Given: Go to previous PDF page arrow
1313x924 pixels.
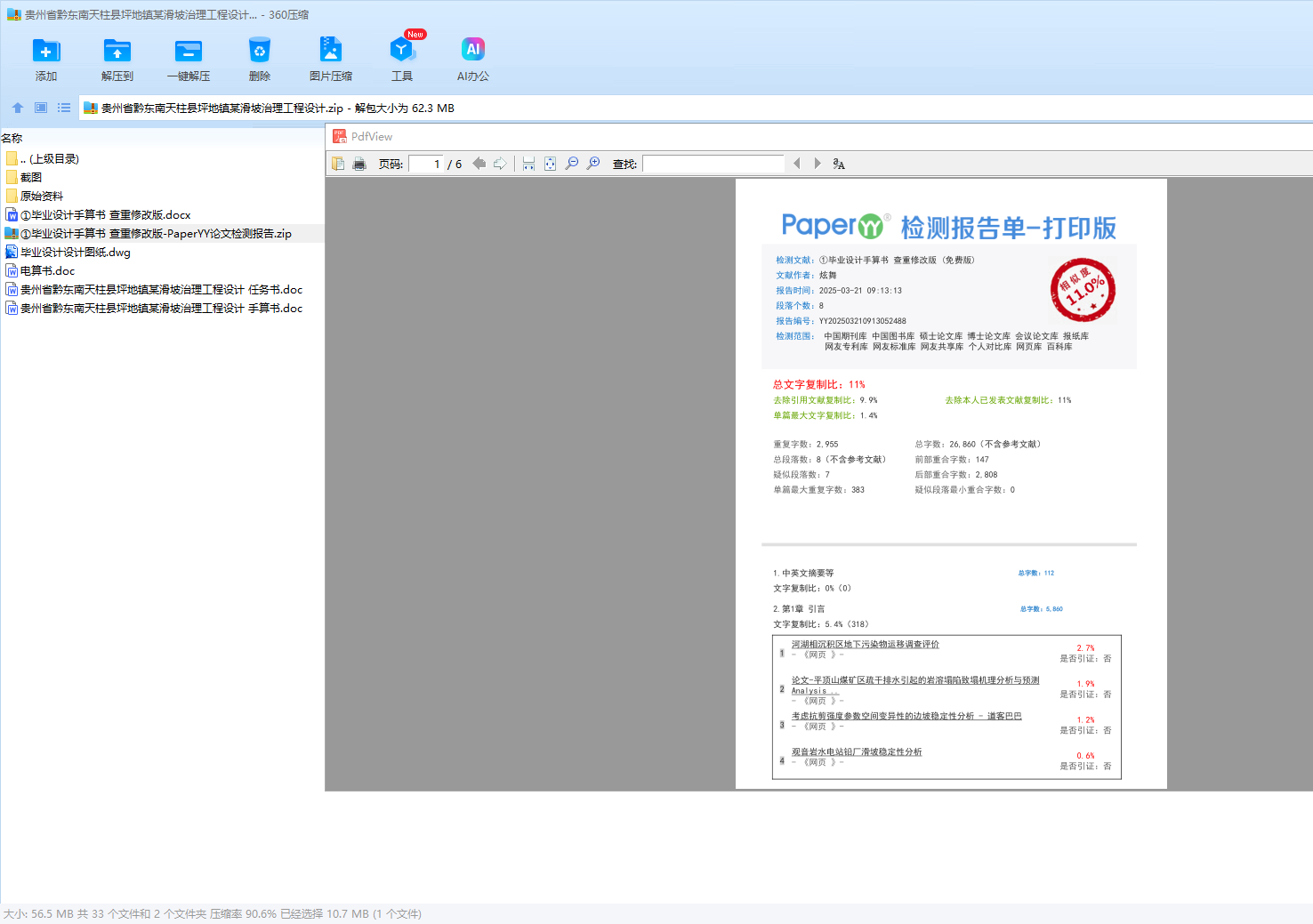Looking at the screenshot, I should click(x=479, y=164).
